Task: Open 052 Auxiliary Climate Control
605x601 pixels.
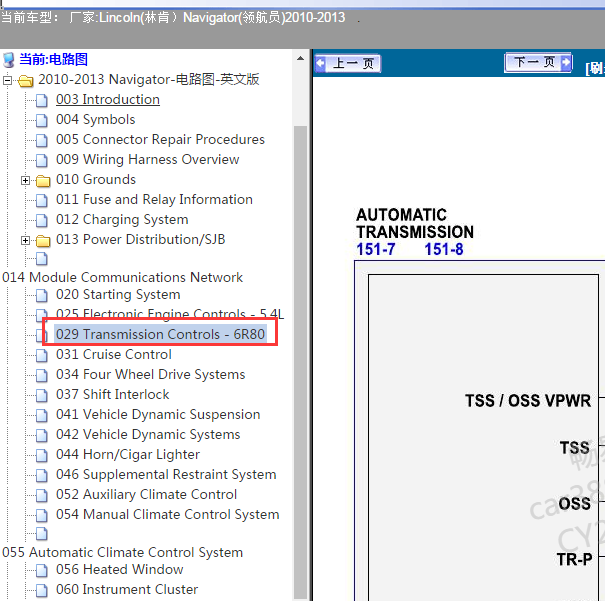Action: click(146, 495)
